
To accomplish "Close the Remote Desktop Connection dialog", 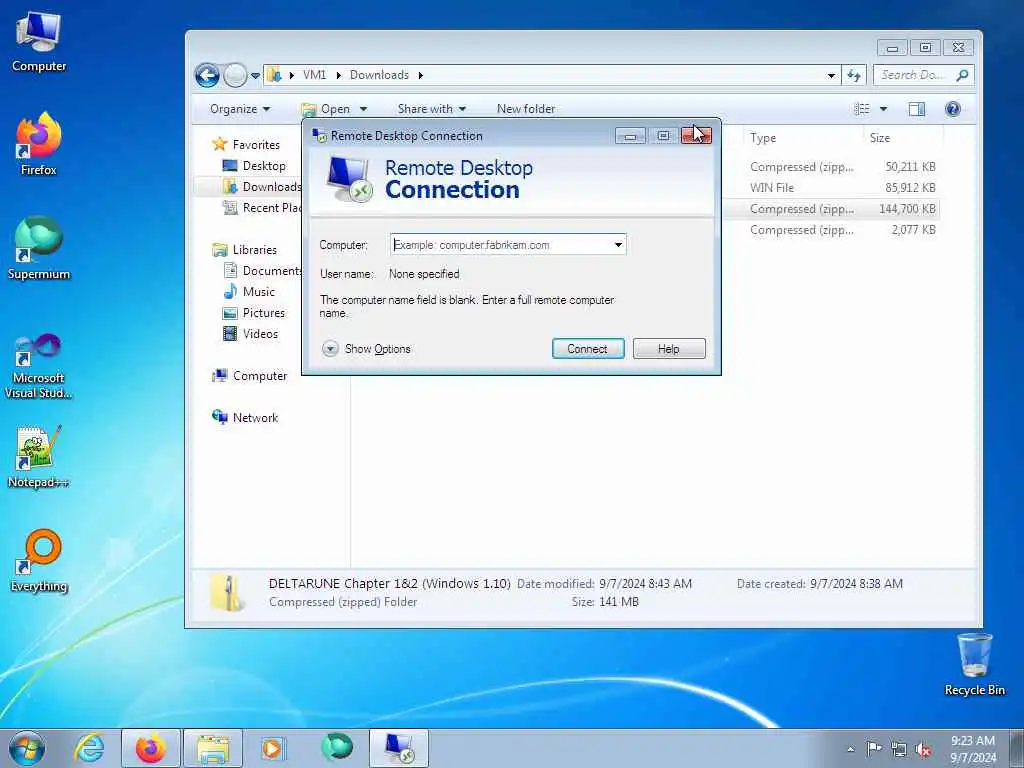I will 696,136.
